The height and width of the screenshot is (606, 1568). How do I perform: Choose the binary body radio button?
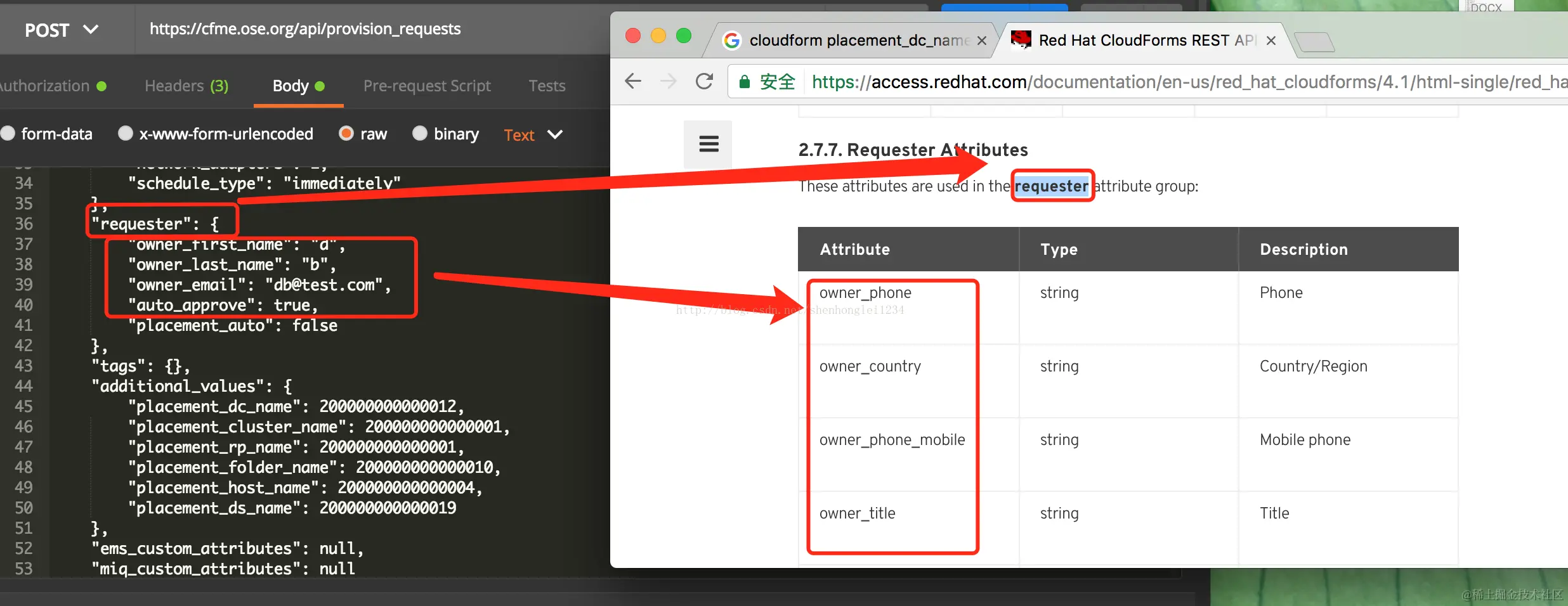pyautogui.click(x=420, y=133)
